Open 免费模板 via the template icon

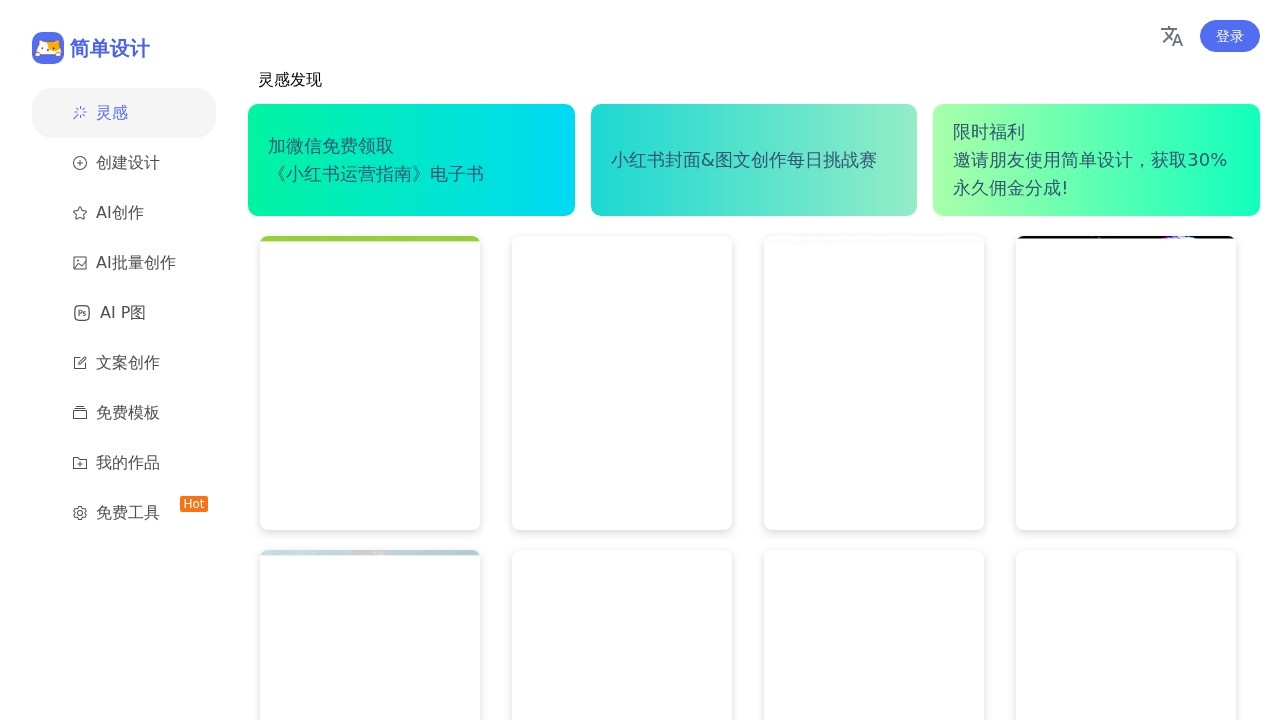point(80,413)
